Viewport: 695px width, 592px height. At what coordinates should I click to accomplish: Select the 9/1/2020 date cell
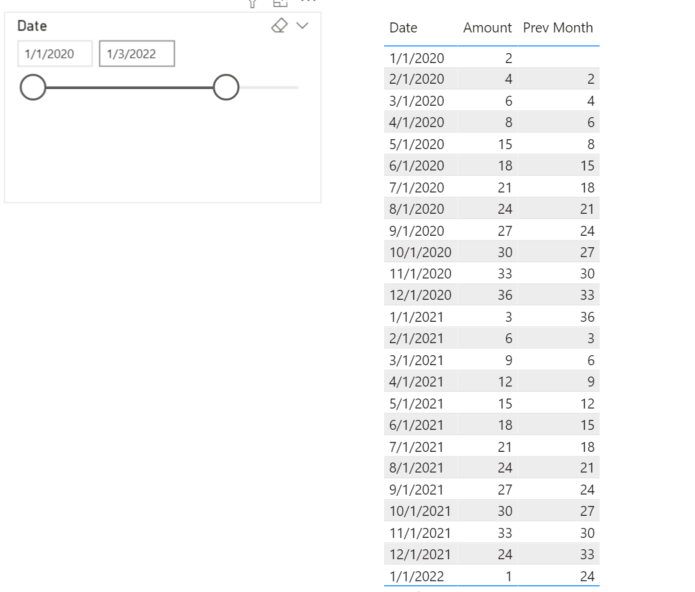(417, 231)
